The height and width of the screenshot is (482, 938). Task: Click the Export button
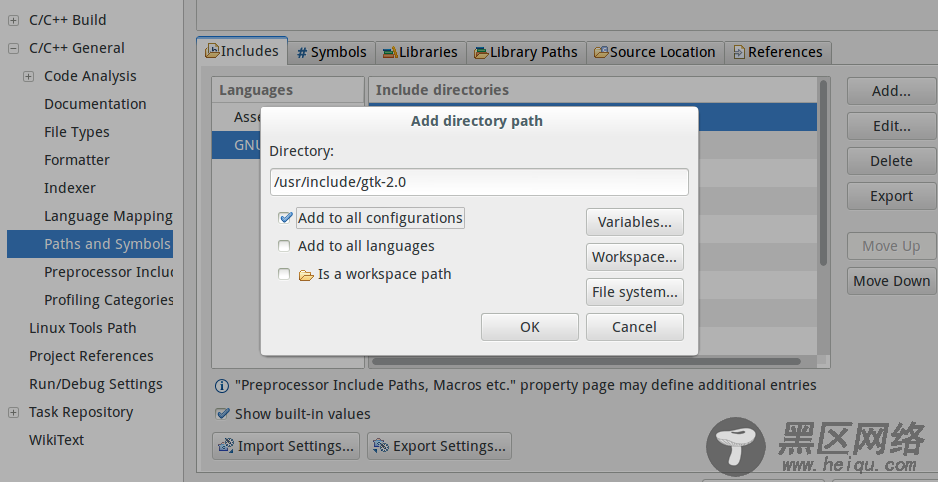891,196
